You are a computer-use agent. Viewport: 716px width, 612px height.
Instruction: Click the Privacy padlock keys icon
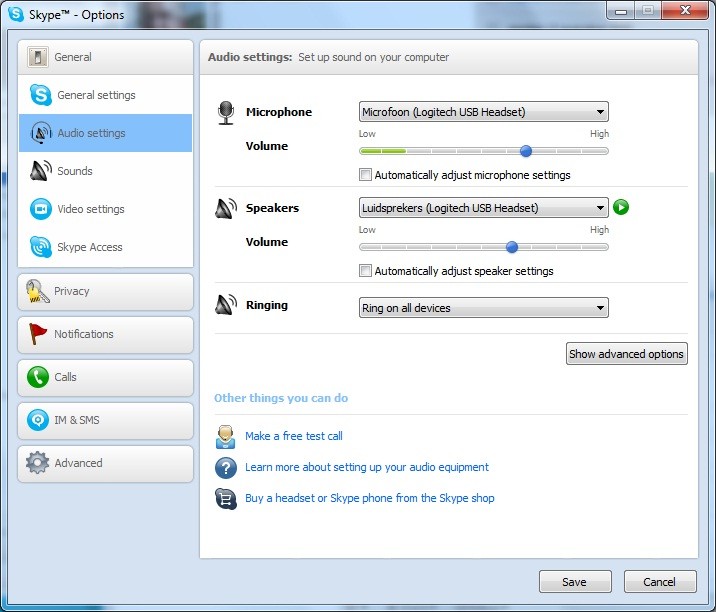point(37,291)
